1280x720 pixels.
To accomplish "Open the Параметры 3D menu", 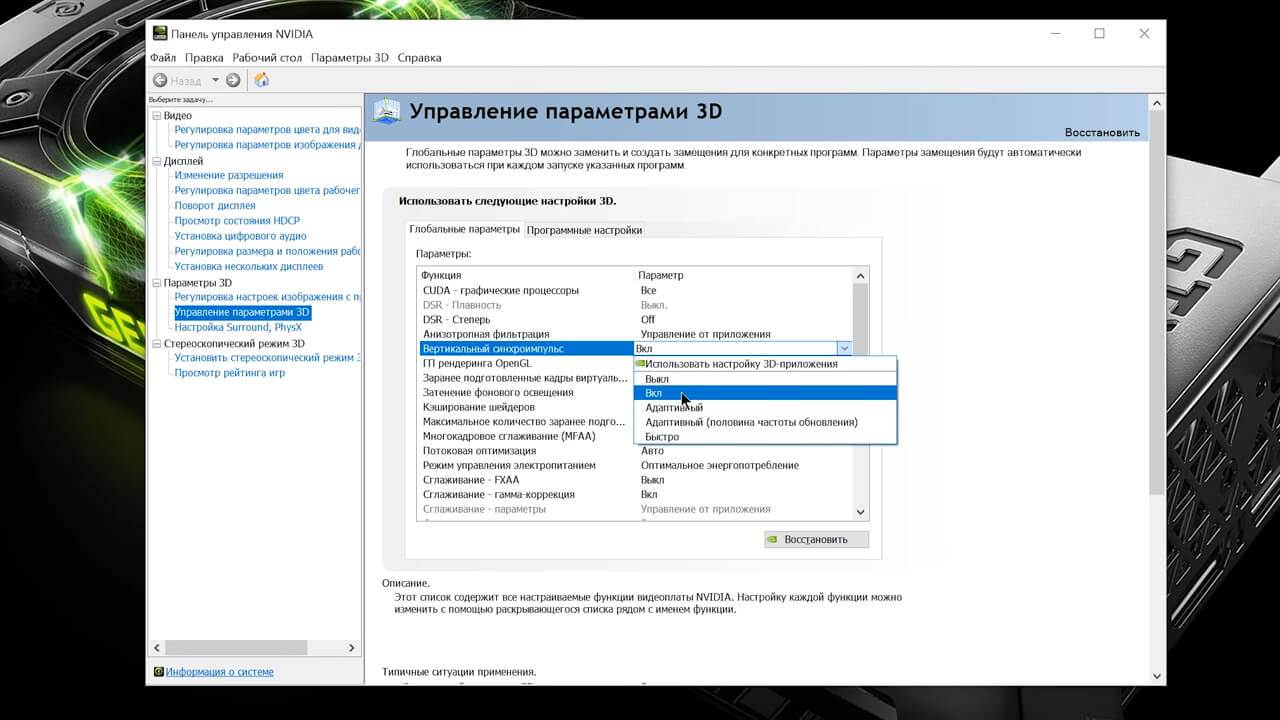I will 349,58.
